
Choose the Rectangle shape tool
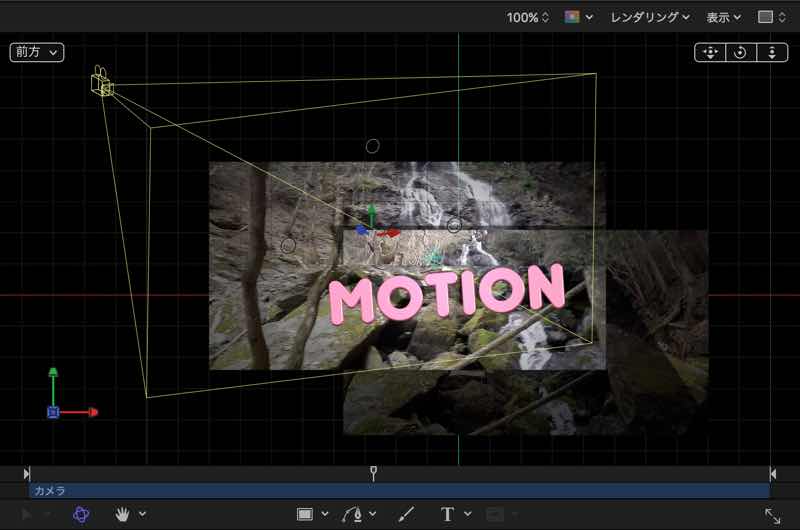coord(305,514)
